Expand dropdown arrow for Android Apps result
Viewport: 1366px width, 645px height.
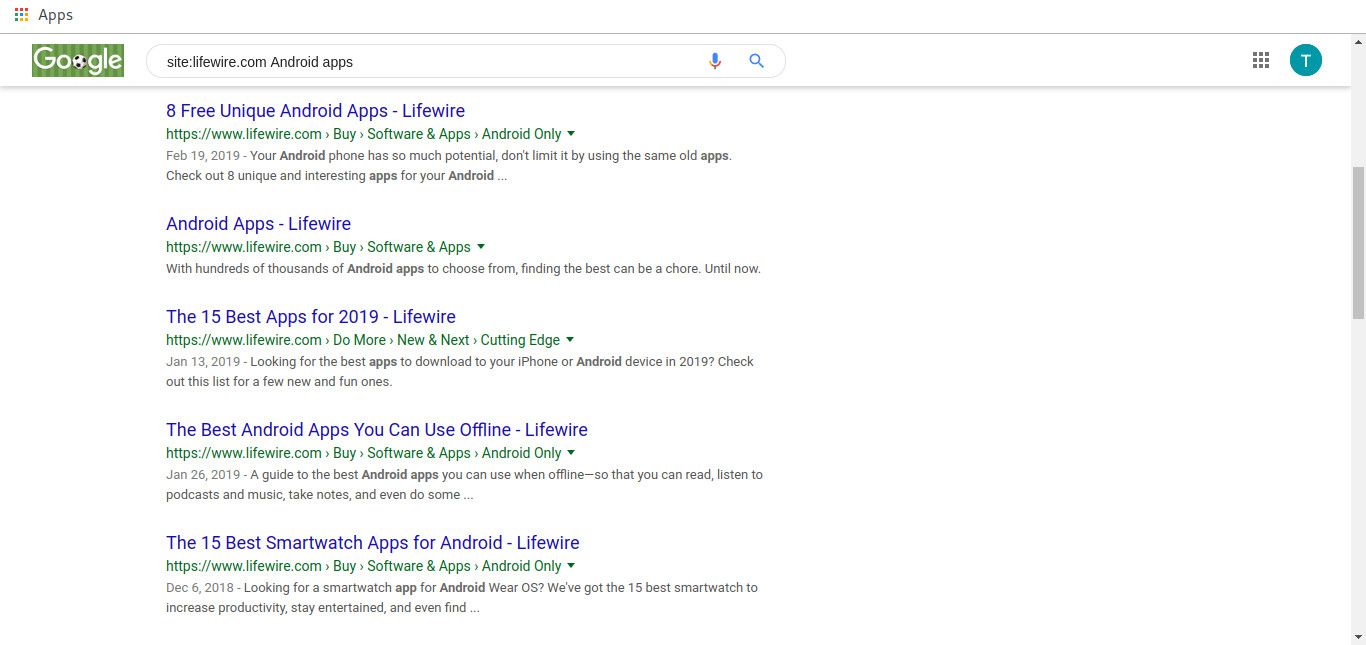tap(481, 247)
